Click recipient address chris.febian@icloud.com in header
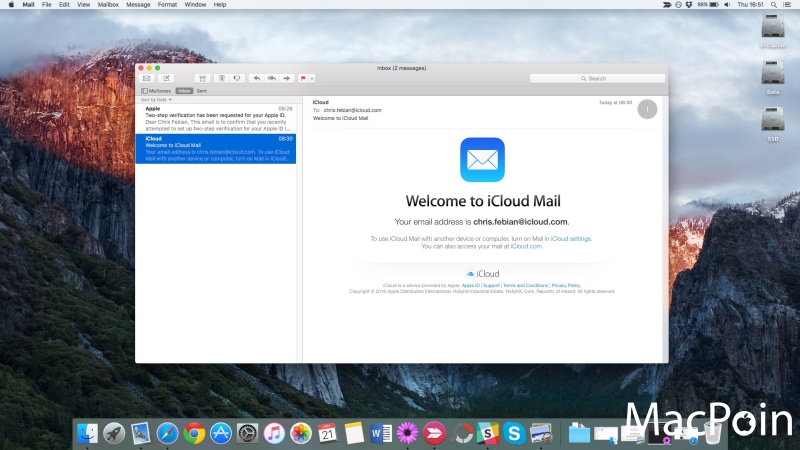Screen dimensions: 800x450 click(x=352, y=110)
